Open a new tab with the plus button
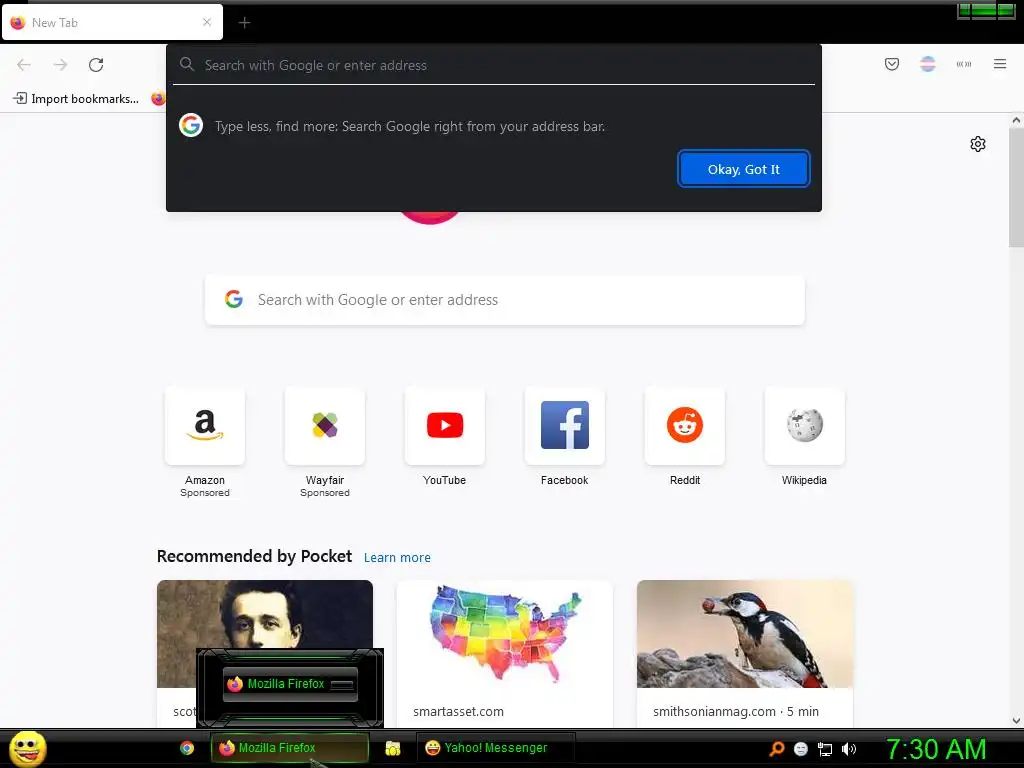Screen dimensions: 1024x768 coord(244,23)
